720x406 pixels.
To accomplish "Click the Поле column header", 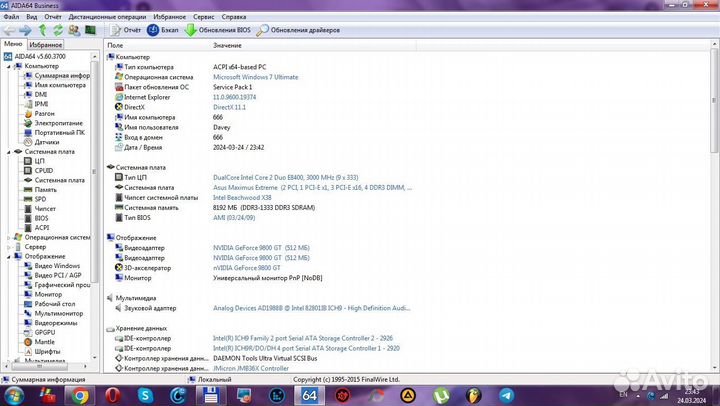I will coord(115,45).
